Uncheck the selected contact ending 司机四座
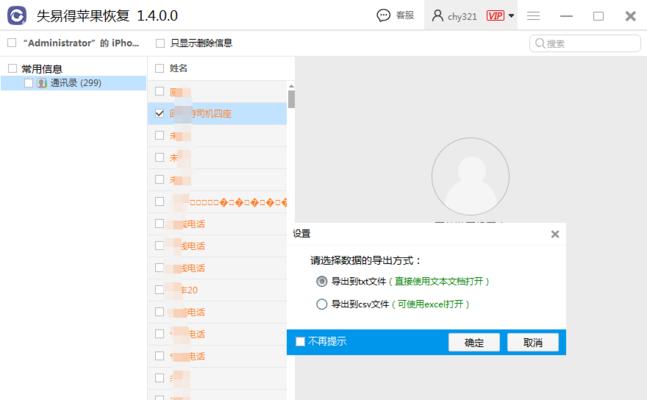This screenshot has width=647, height=400. point(159,113)
